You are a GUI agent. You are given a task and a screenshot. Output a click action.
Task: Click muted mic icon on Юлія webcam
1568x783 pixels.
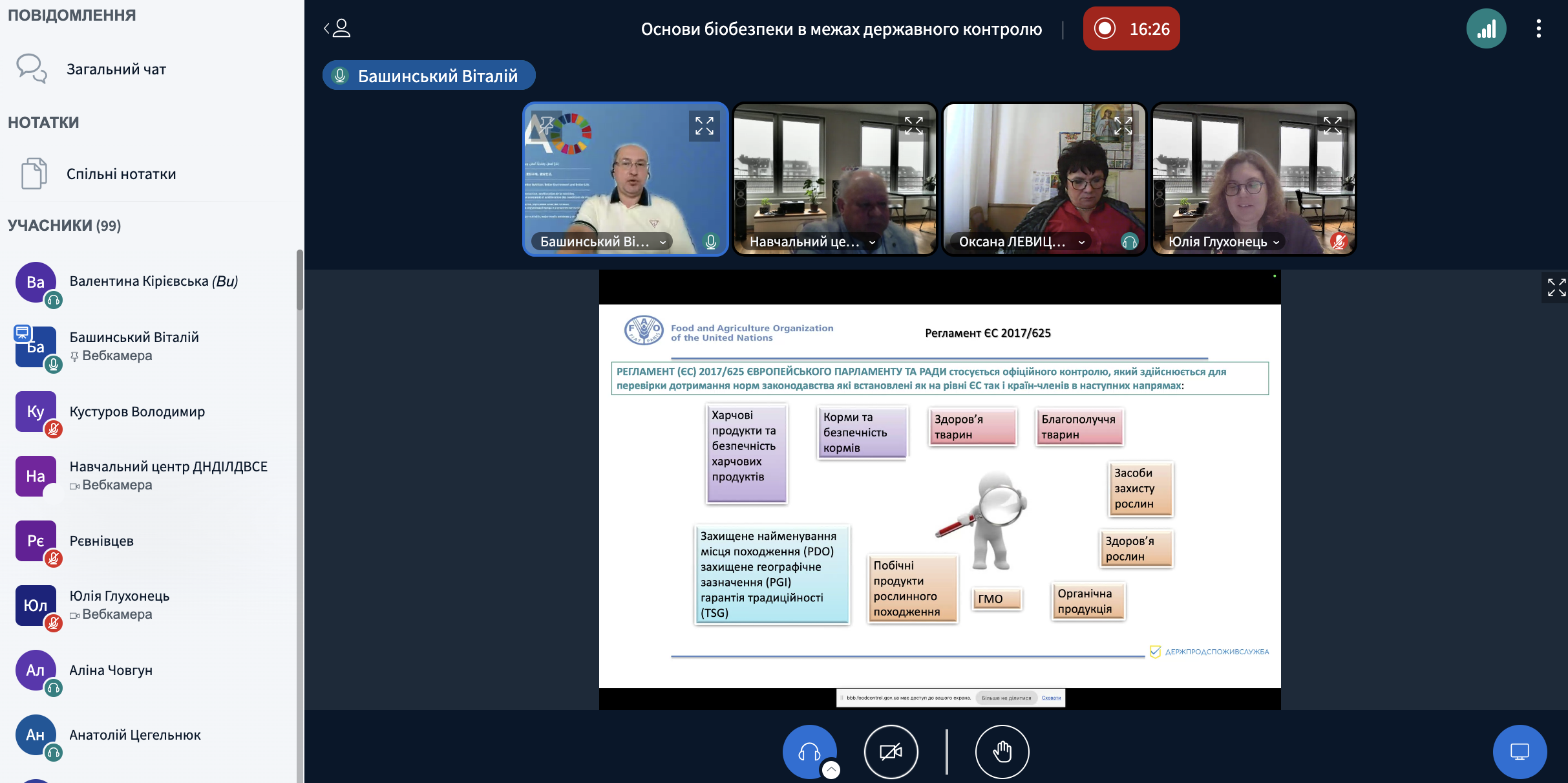coord(1339,242)
